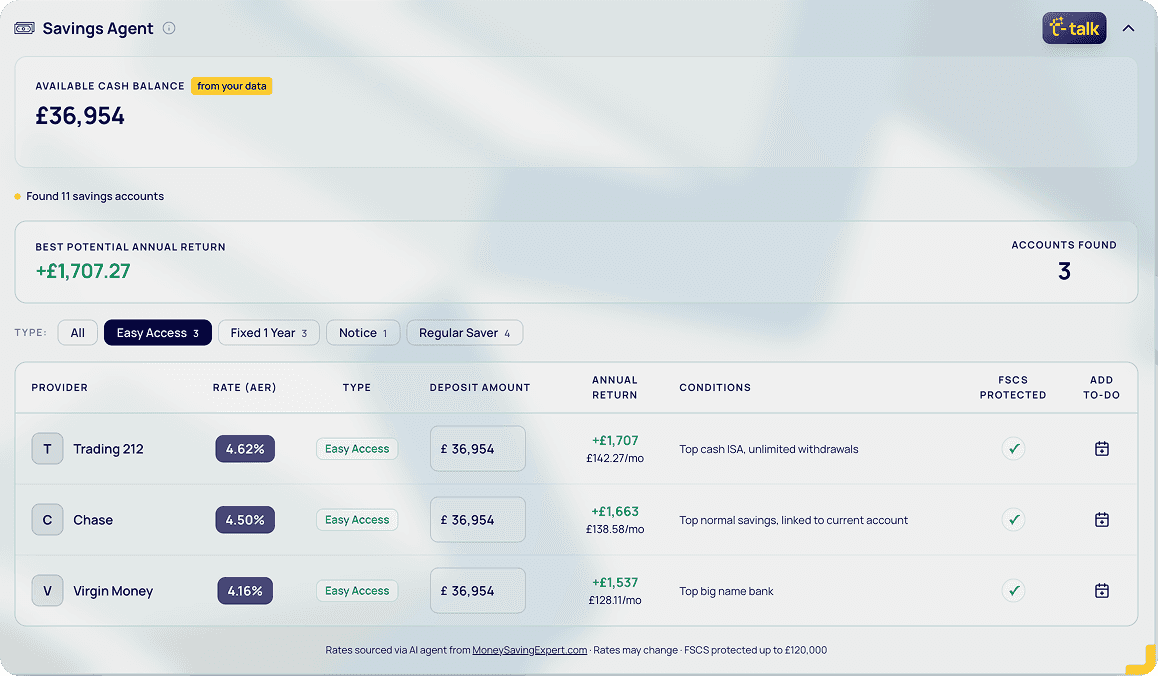The width and height of the screenshot is (1158, 676).
Task: Click the £36,954 available cash balance
Action: (80, 116)
